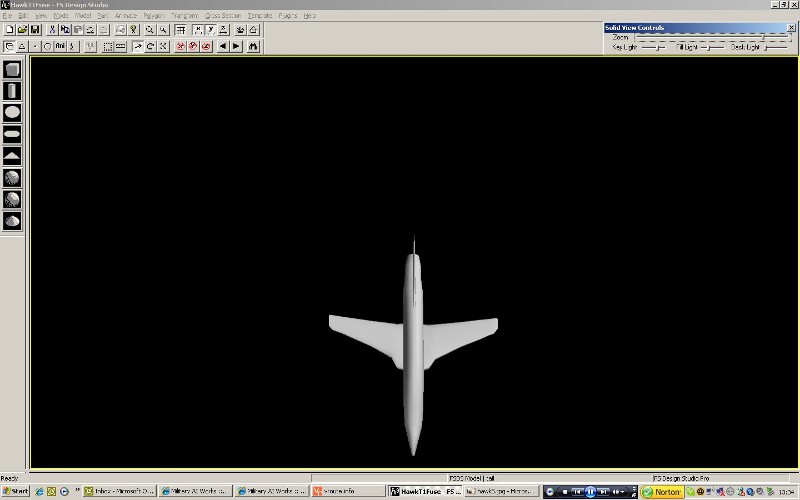Viewport: 800px width, 500px height.
Task: Add a cylinder primitive from left palette
Action: click(x=12, y=91)
